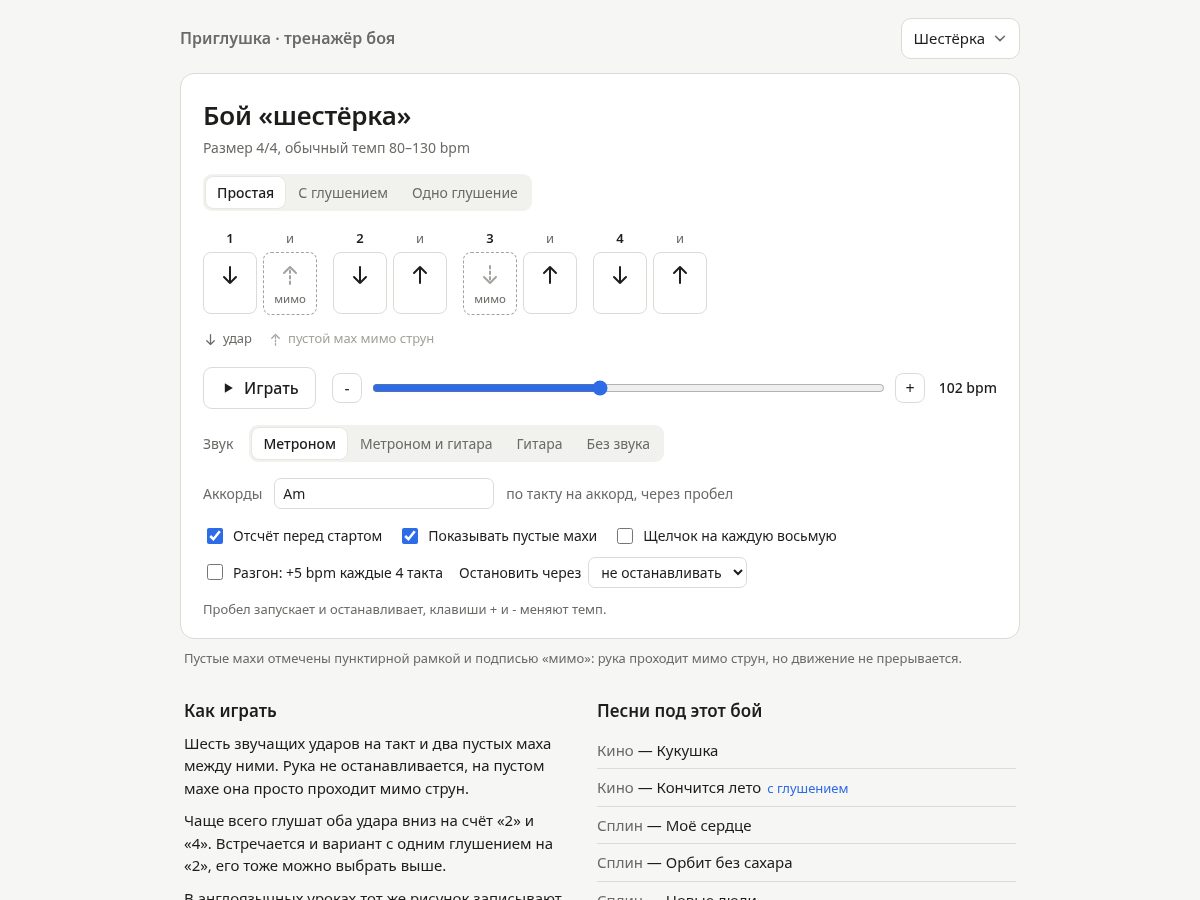
Task: Click the Песни под этот бой heading
Action: (x=680, y=711)
